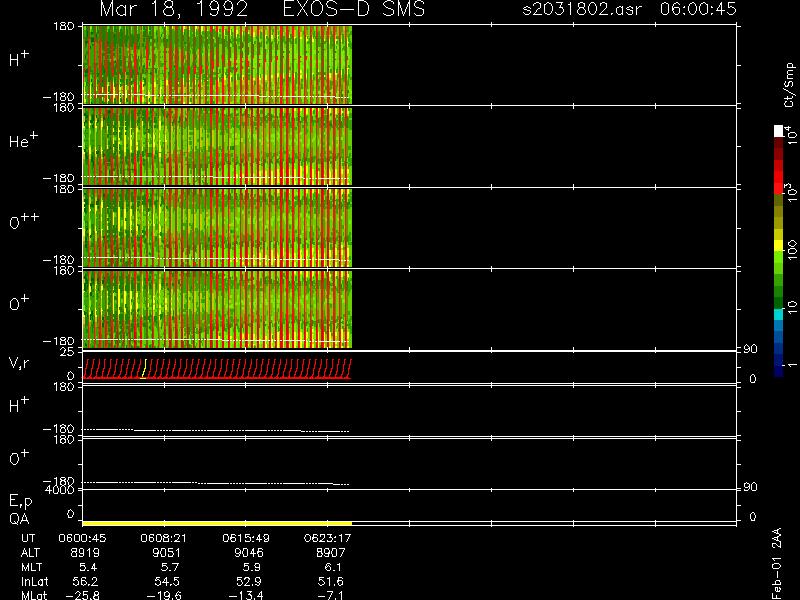Click the O++ panel label

pos(24,221)
